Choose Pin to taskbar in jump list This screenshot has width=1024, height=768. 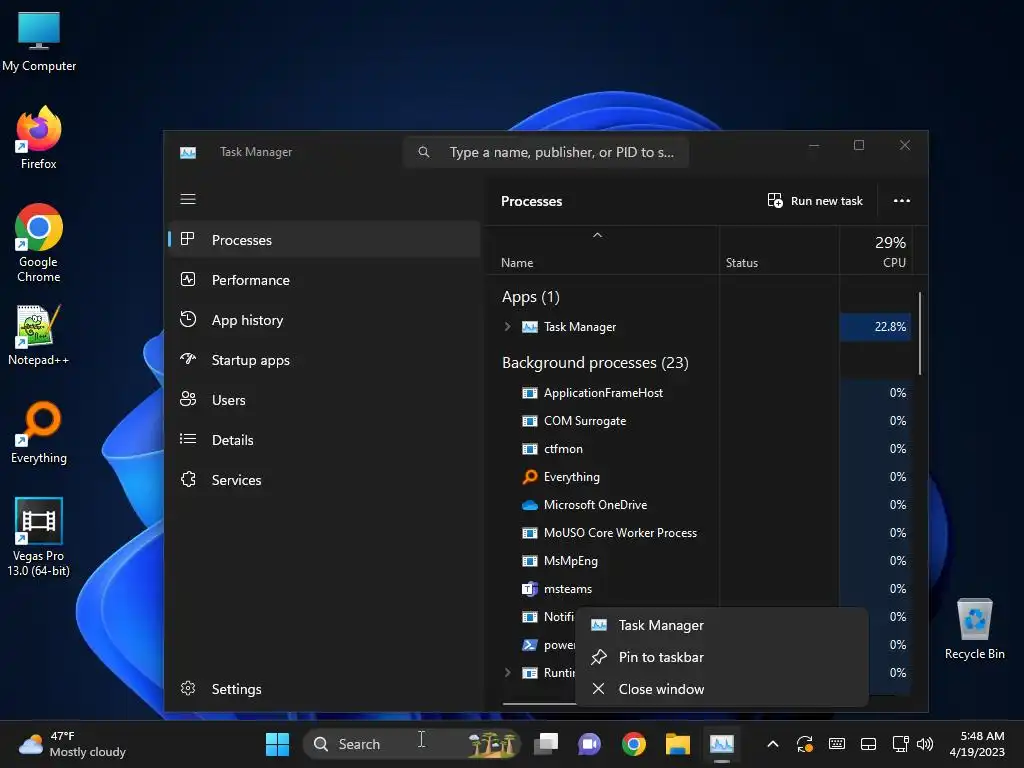coord(722,657)
